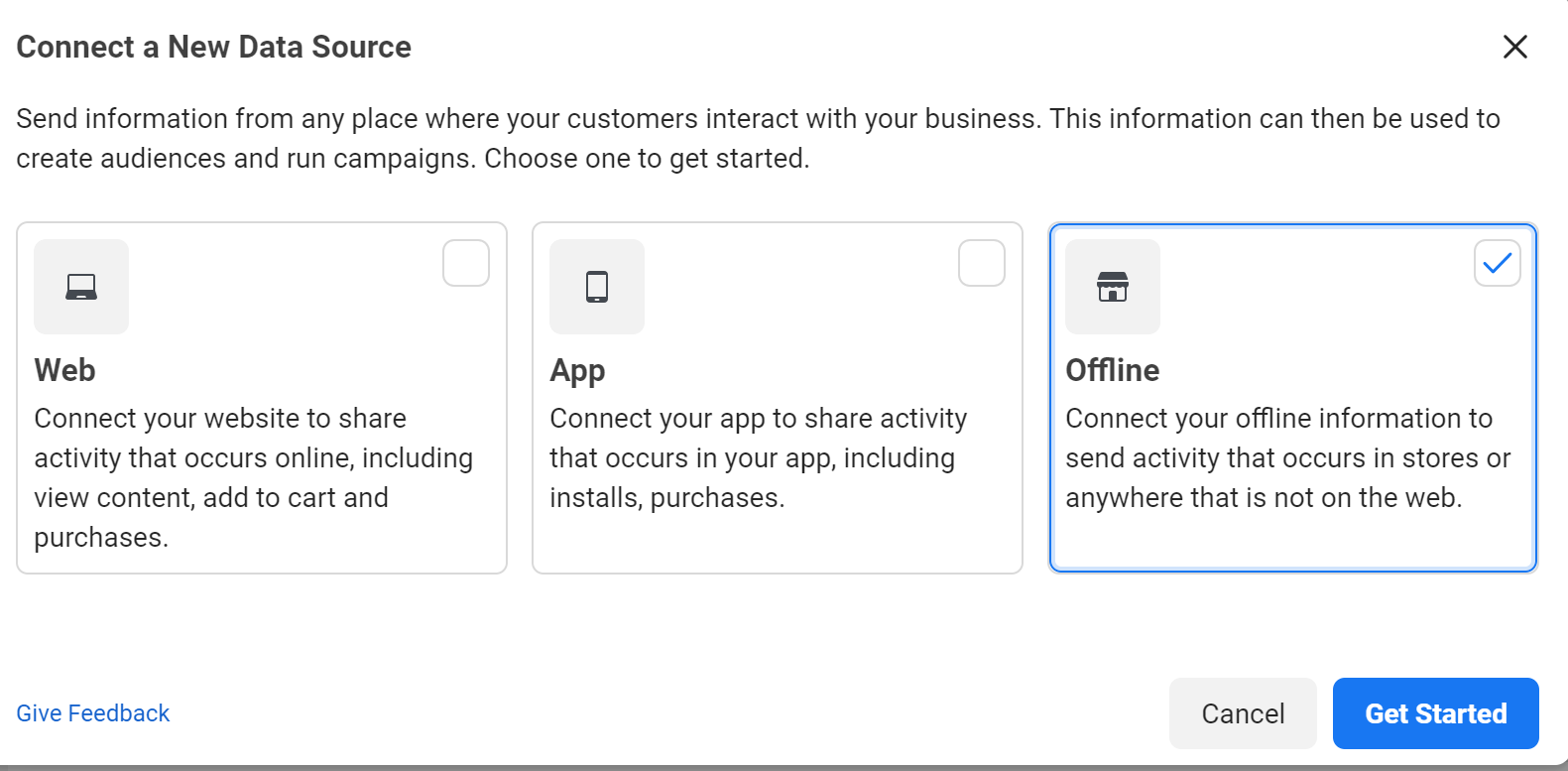Screen dimensions: 1568x771
Task: Uncheck the Offline data source checkbox
Action: pyautogui.click(x=1498, y=263)
